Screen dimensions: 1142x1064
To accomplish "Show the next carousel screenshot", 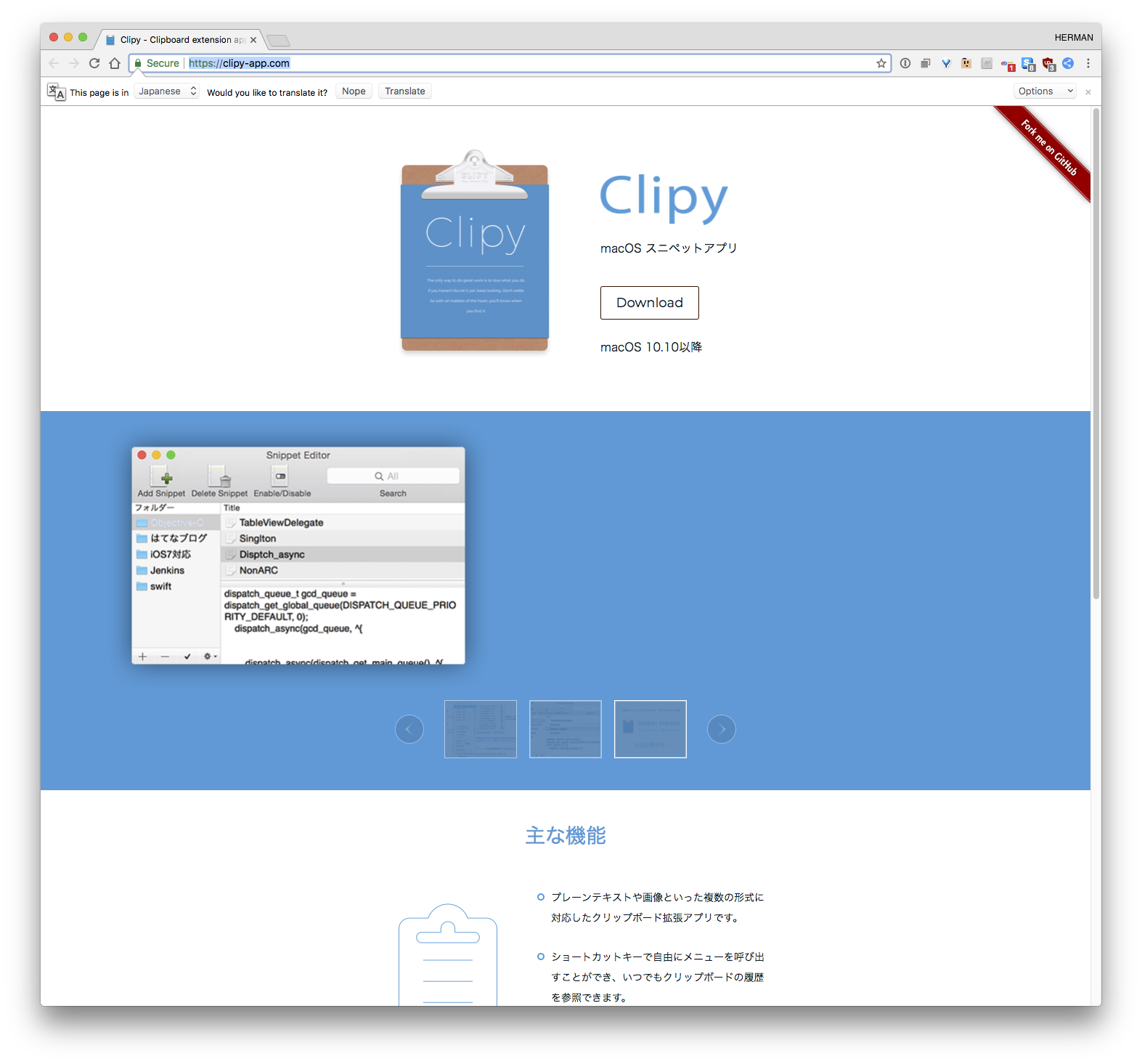I will click(x=722, y=729).
